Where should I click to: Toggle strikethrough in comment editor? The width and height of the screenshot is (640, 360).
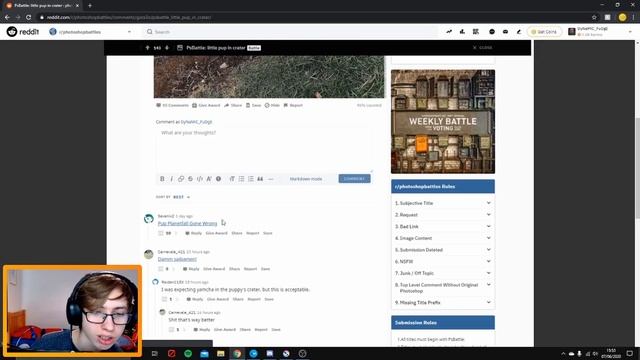coord(190,179)
